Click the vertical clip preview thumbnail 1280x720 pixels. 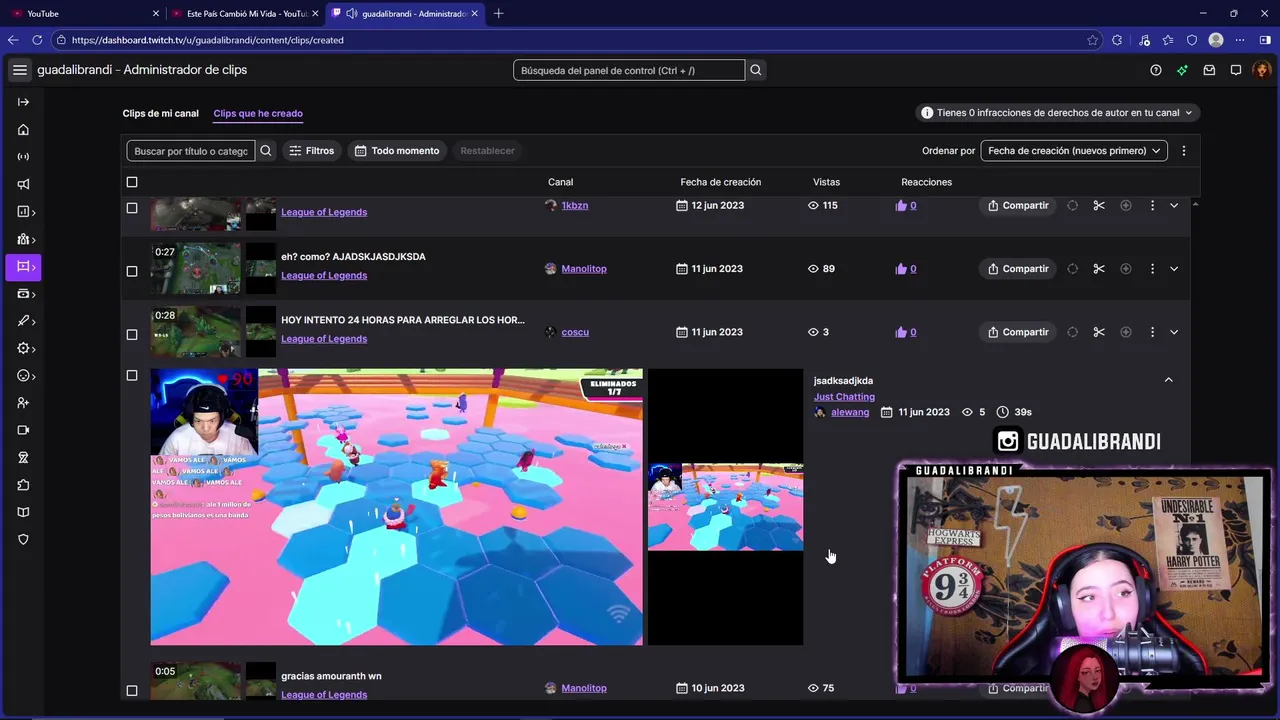(x=725, y=507)
